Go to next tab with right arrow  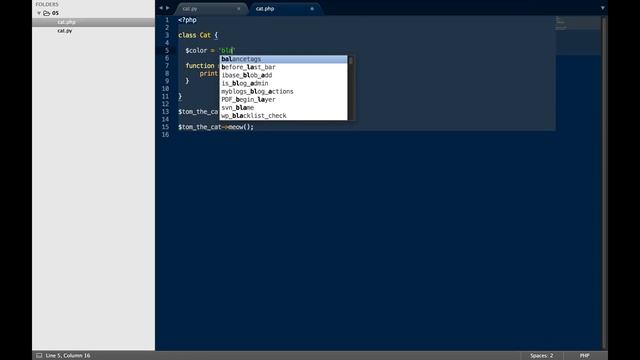(x=167, y=8)
